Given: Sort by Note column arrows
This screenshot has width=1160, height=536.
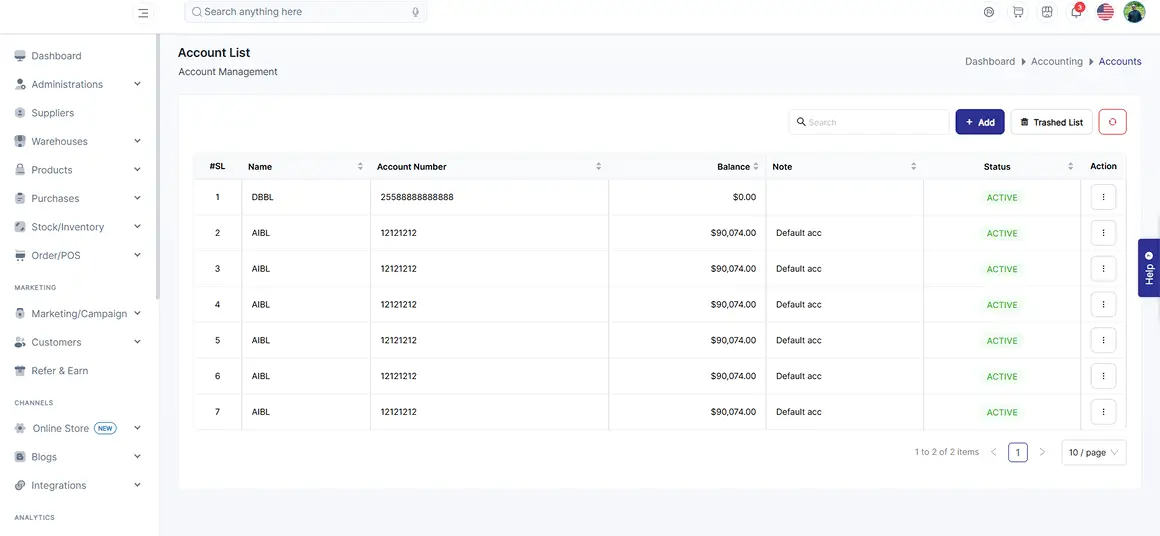Looking at the screenshot, I should tap(914, 166).
